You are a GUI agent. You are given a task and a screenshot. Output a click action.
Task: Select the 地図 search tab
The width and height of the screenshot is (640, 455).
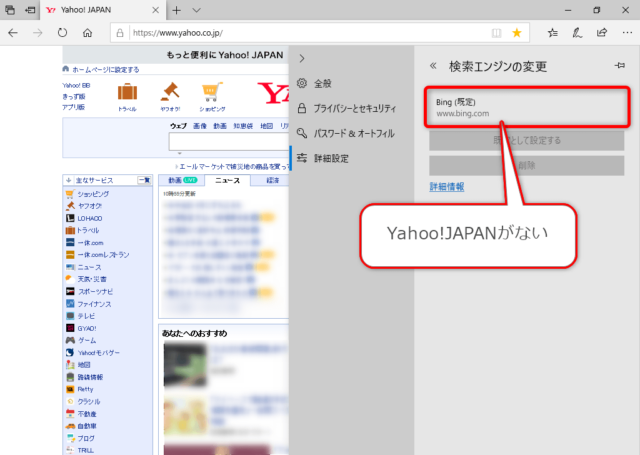(267, 126)
